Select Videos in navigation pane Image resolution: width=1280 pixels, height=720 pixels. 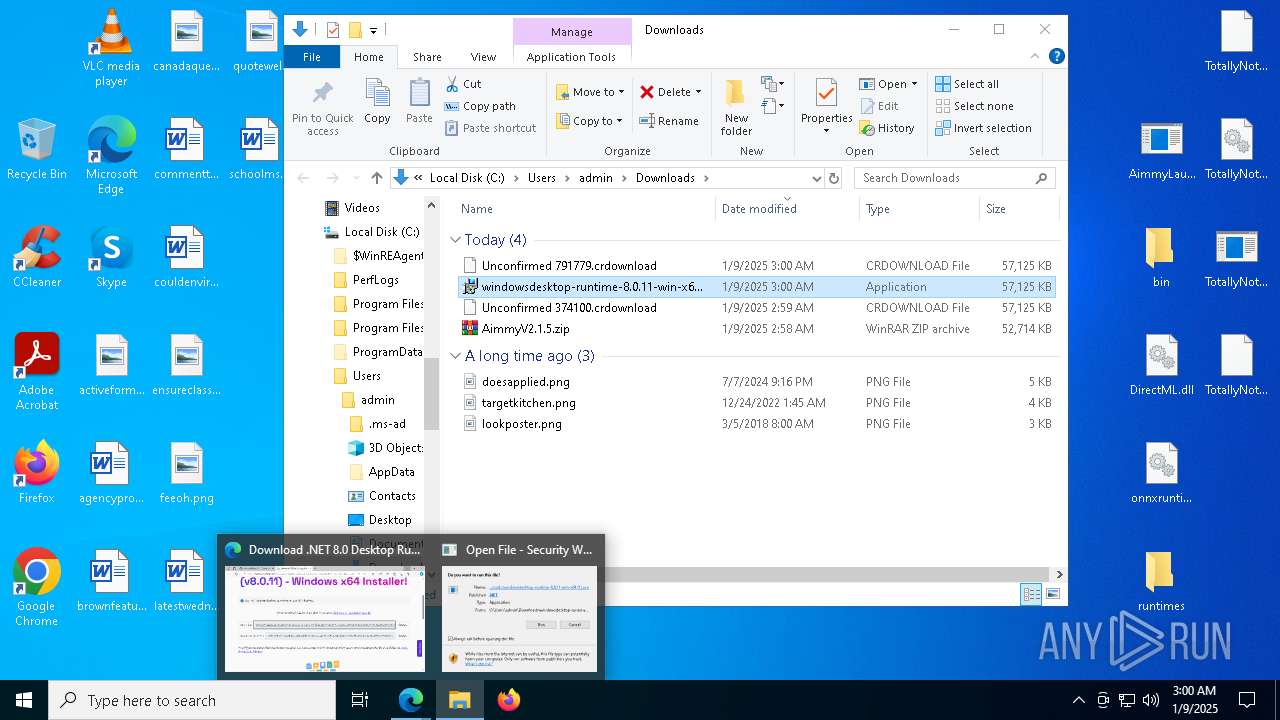[362, 208]
